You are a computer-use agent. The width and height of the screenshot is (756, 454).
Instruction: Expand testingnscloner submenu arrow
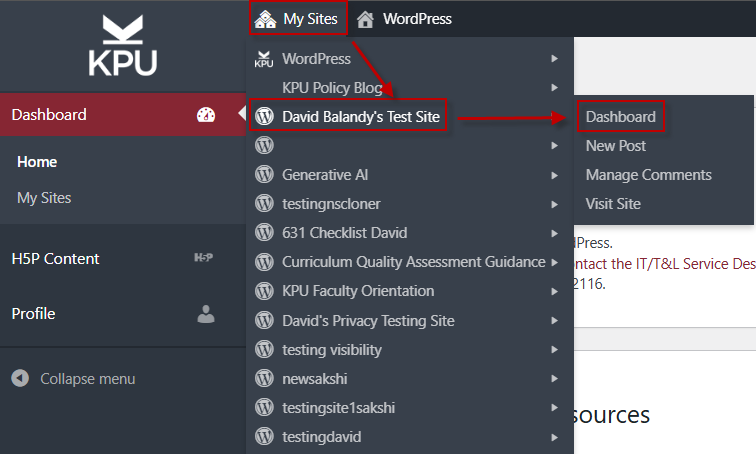[x=554, y=204]
